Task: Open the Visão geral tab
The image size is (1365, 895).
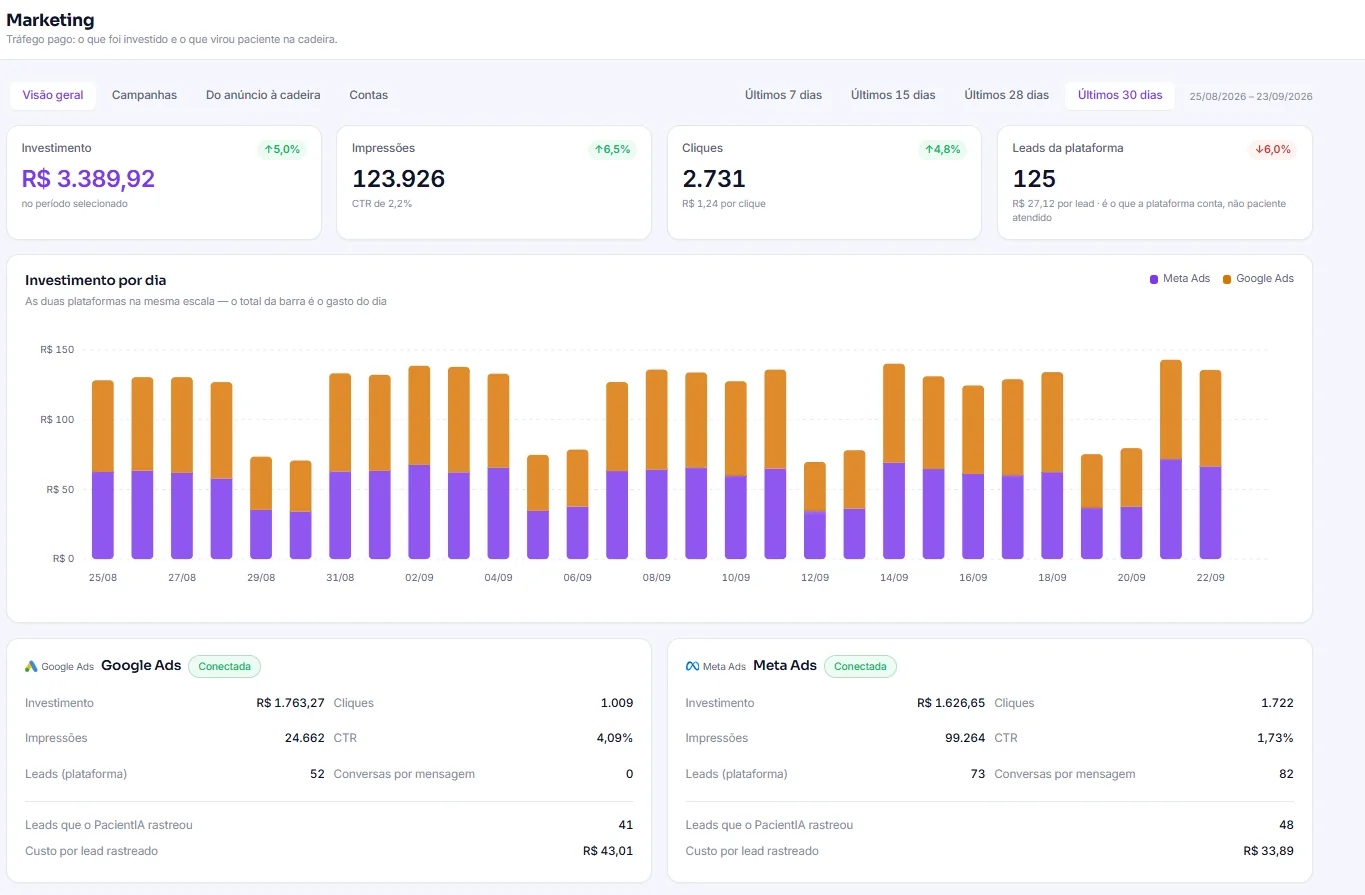Action: click(x=54, y=95)
